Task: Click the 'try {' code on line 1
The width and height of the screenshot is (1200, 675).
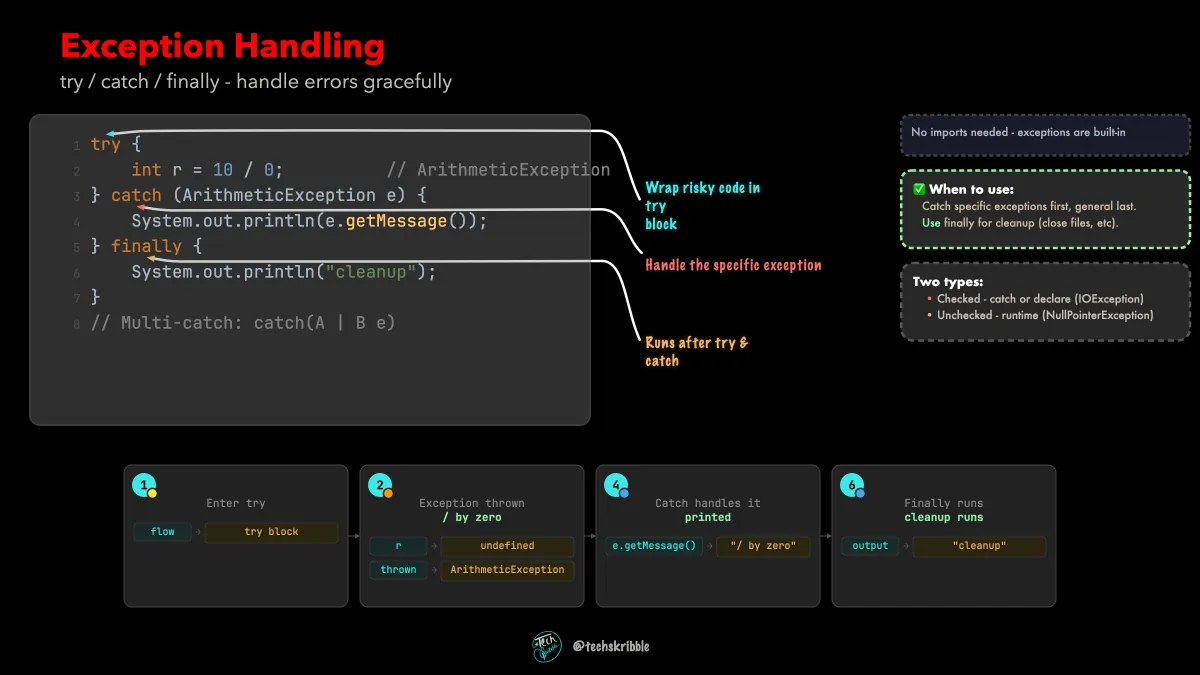Action: pos(116,144)
